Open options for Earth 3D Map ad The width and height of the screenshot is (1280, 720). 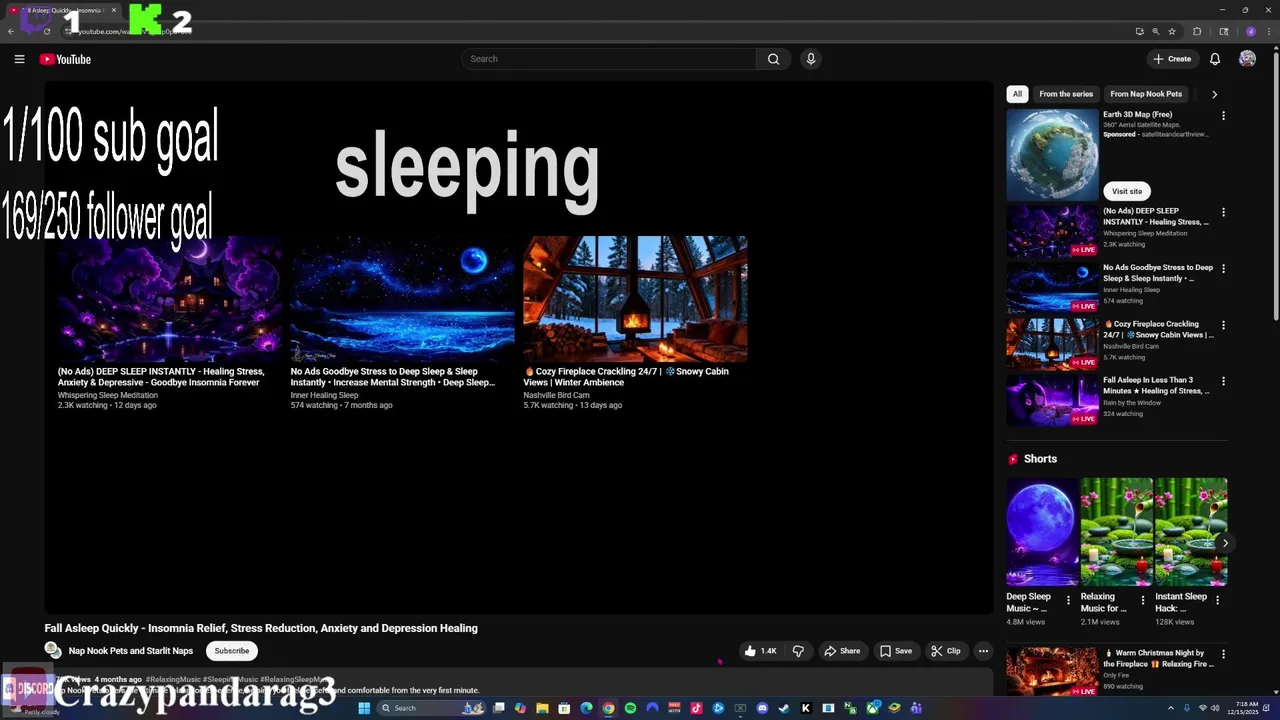pos(1223,116)
